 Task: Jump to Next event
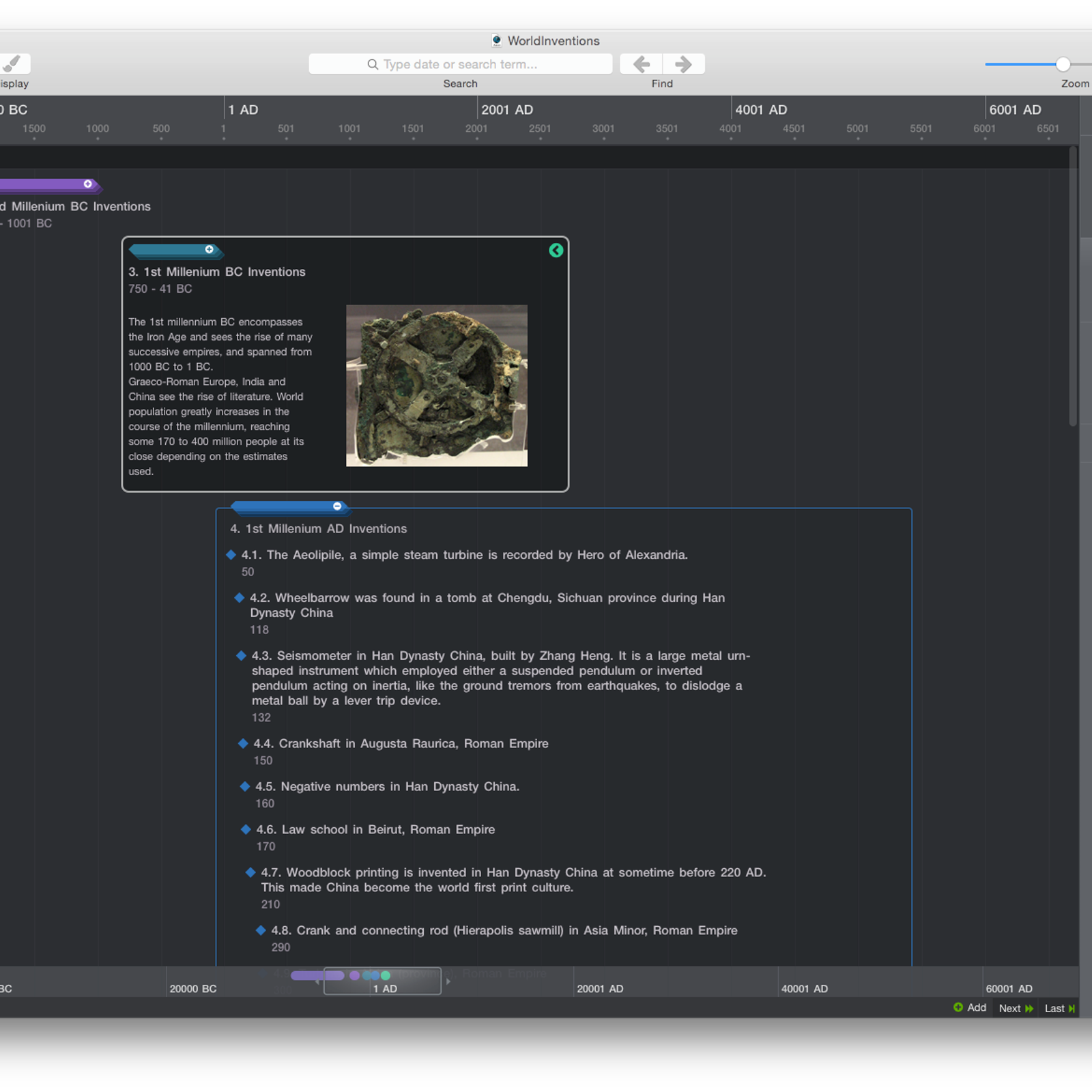1016,1008
